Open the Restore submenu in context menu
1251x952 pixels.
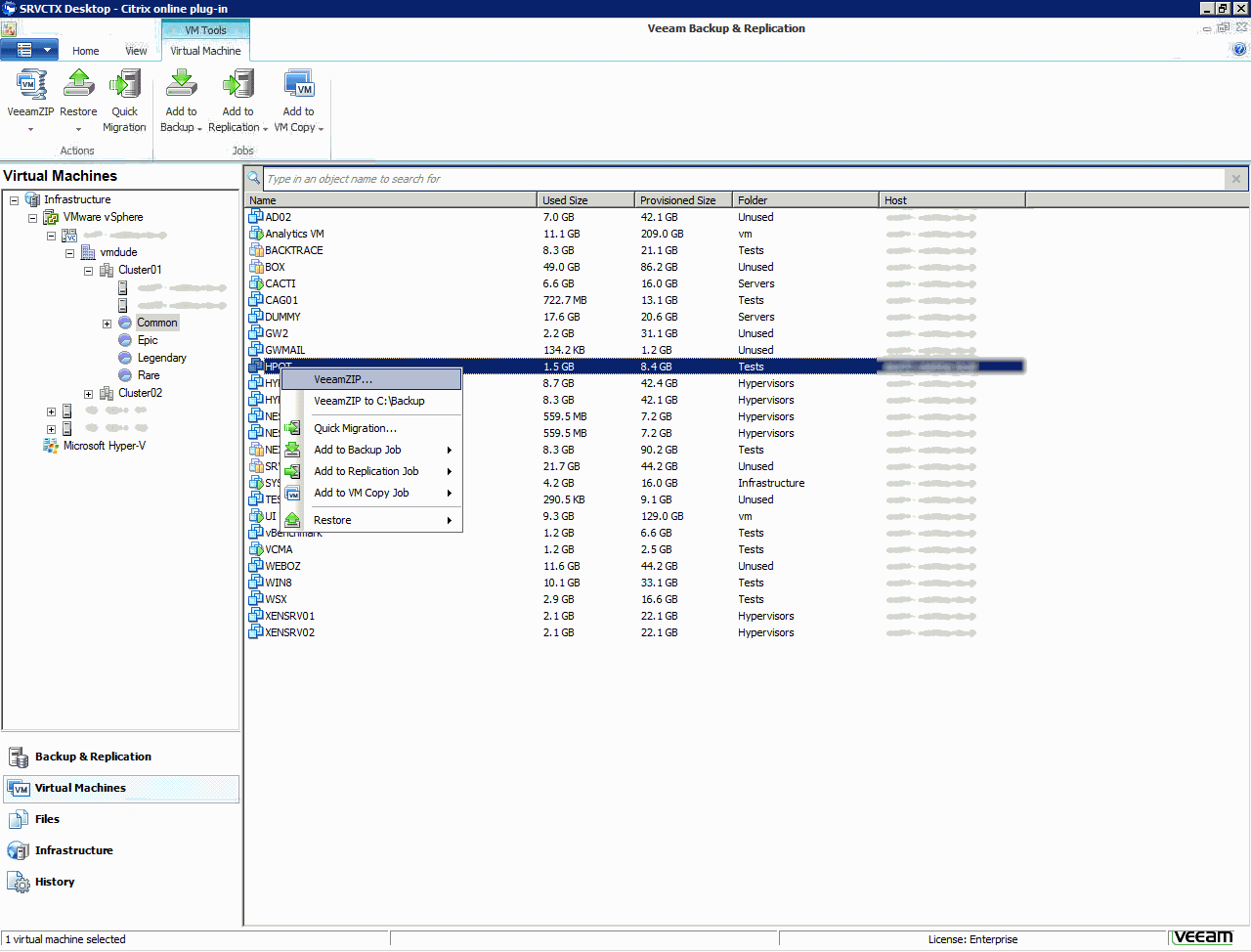coord(371,520)
